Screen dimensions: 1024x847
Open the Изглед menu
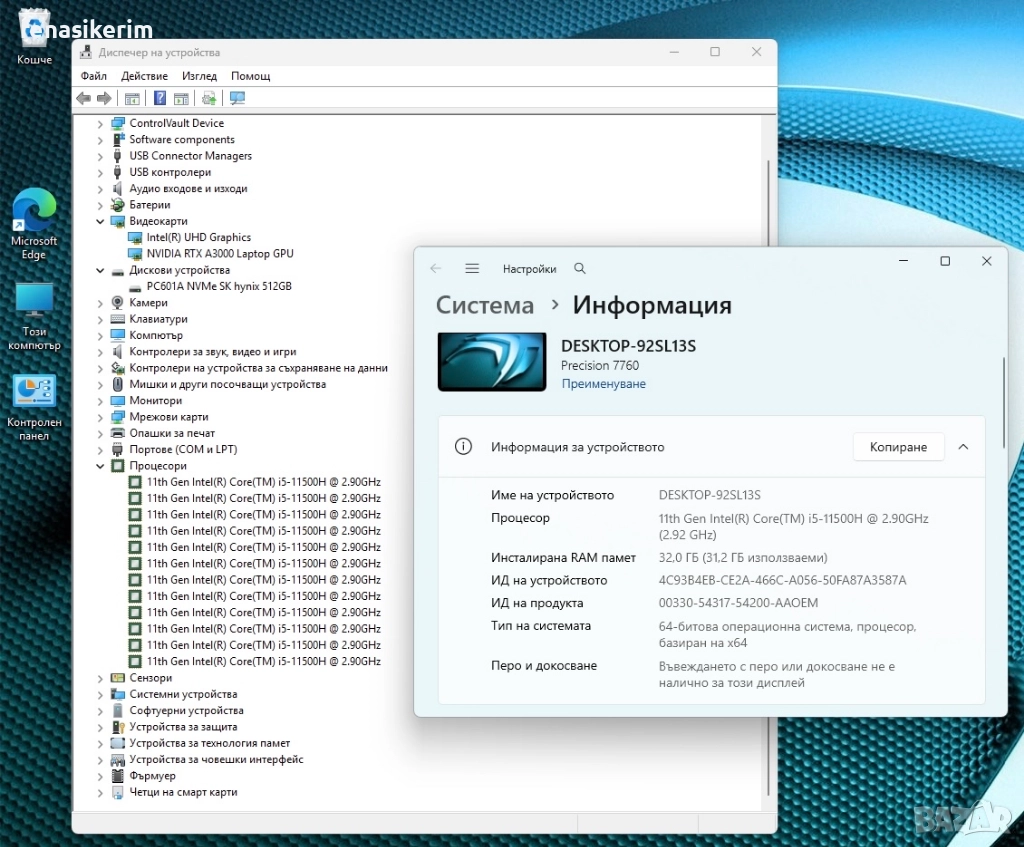click(x=199, y=76)
